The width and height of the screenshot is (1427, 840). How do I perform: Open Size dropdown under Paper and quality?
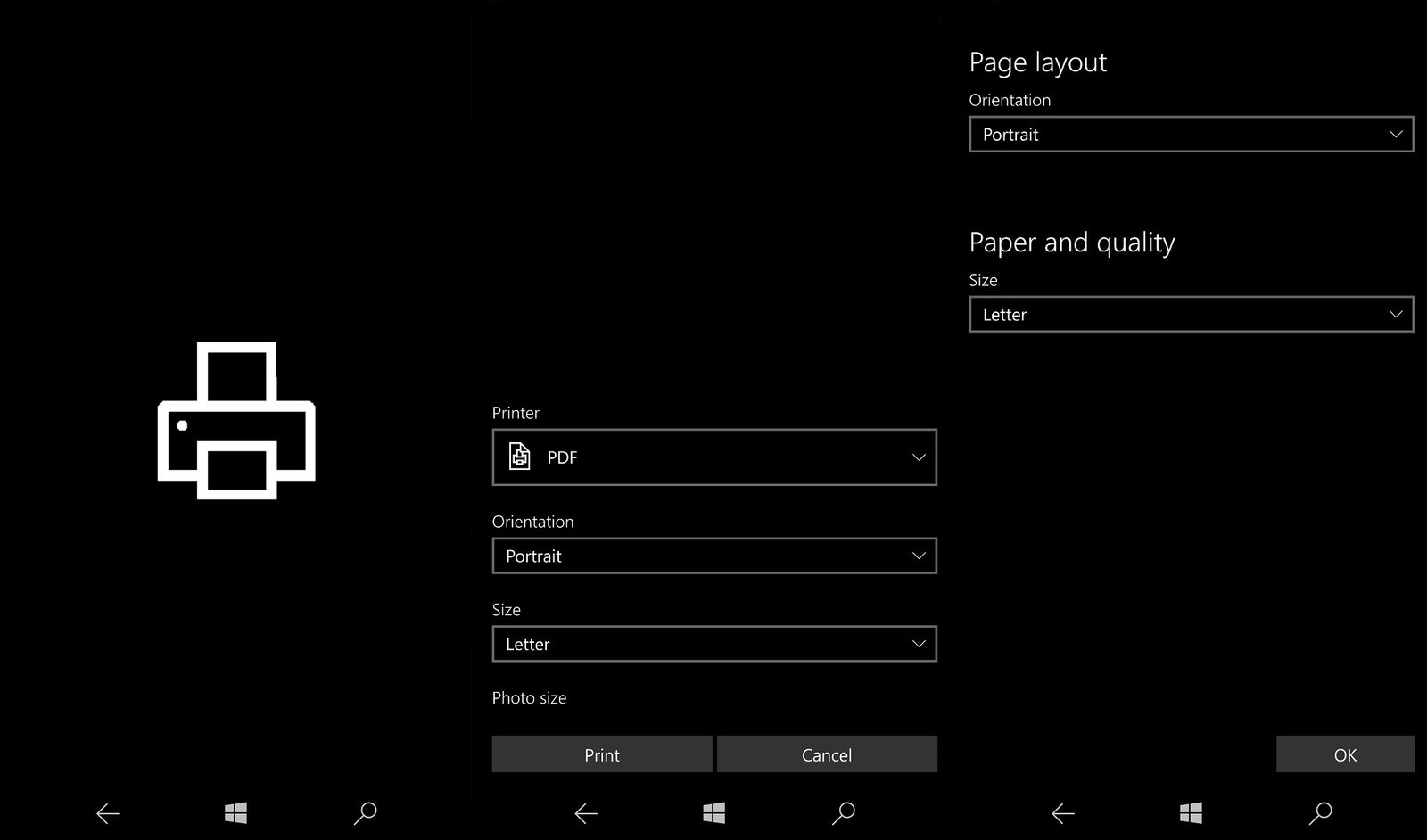coord(1192,315)
